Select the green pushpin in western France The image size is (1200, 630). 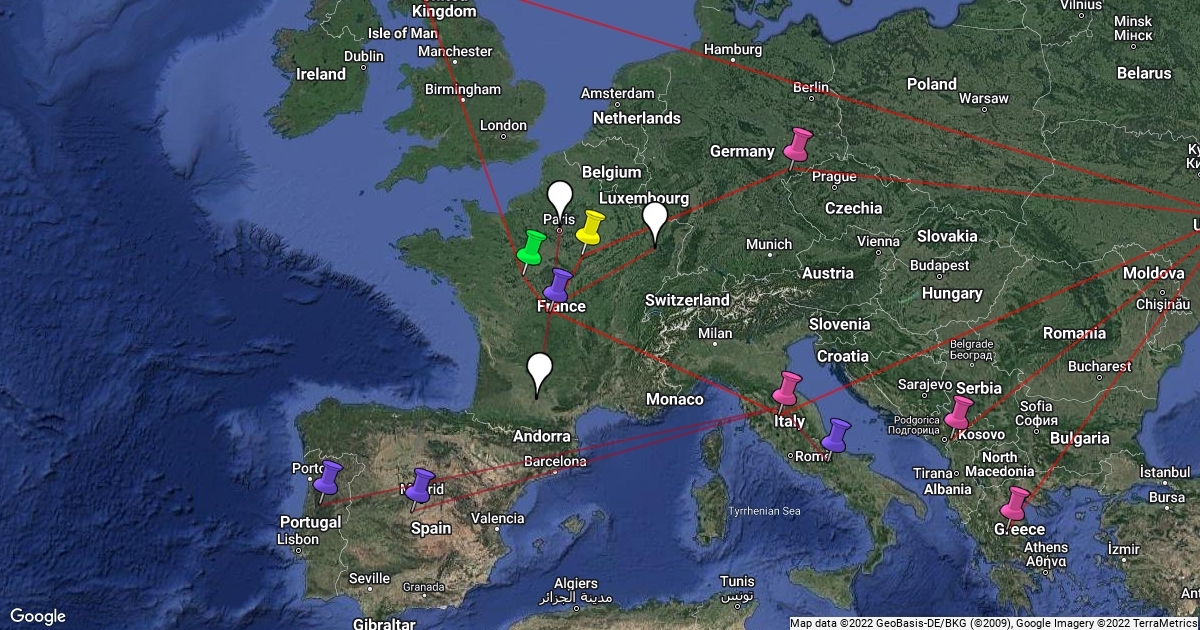(x=530, y=250)
